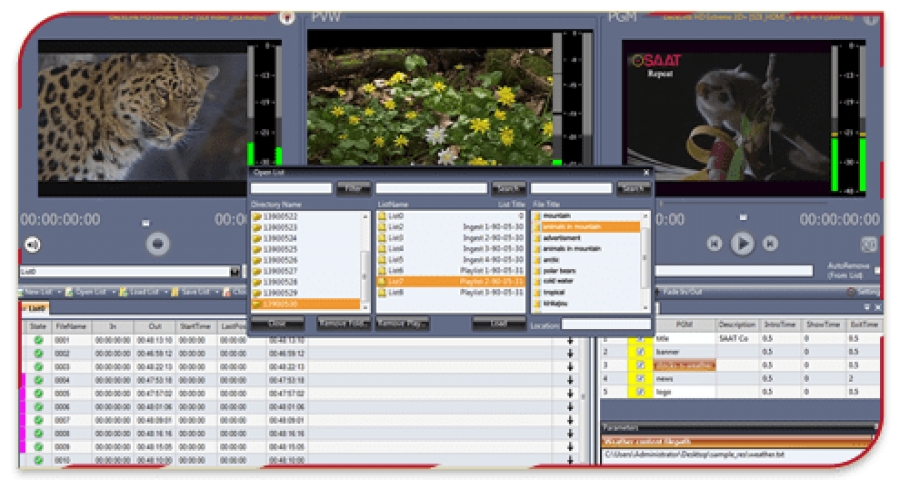Click the previous track button beside Play
900x480 pixels.
(714, 243)
